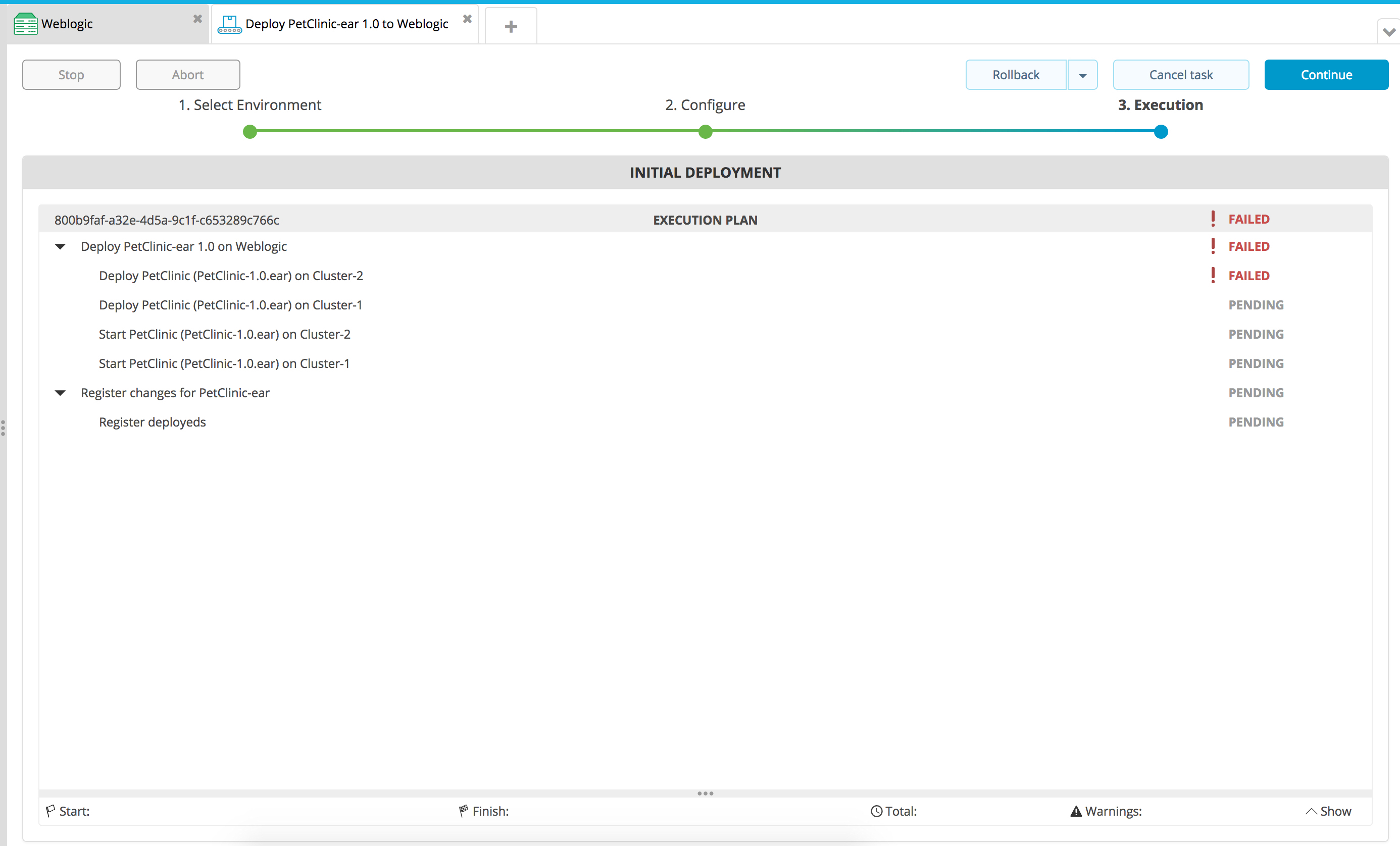This screenshot has width=1400, height=846.
Task: Click the Continue button to resume deployment
Action: pos(1326,74)
